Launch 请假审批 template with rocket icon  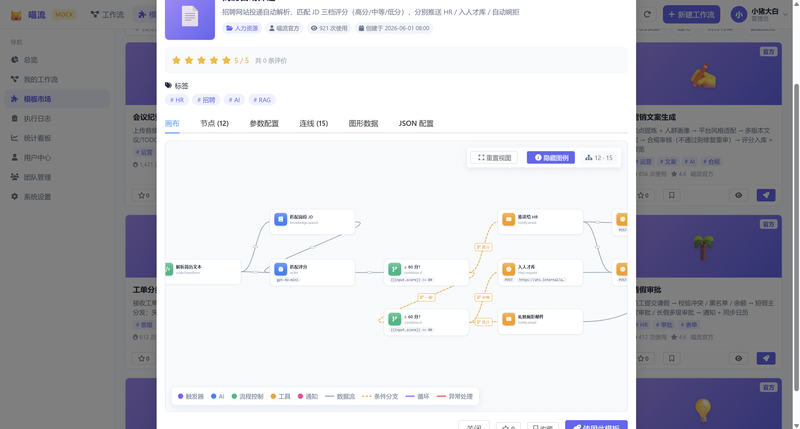pos(766,359)
